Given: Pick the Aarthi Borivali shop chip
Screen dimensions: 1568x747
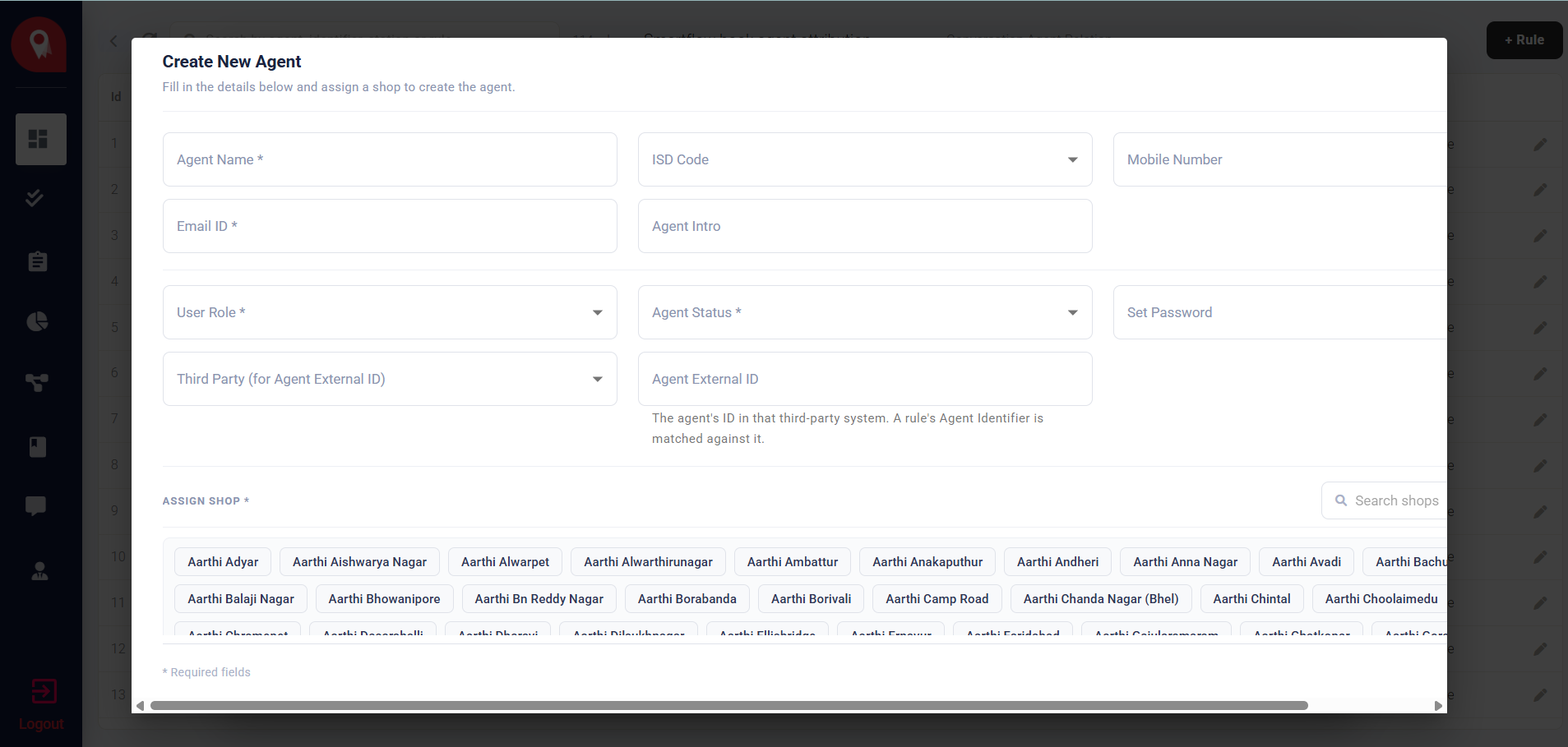Looking at the screenshot, I should point(811,599).
